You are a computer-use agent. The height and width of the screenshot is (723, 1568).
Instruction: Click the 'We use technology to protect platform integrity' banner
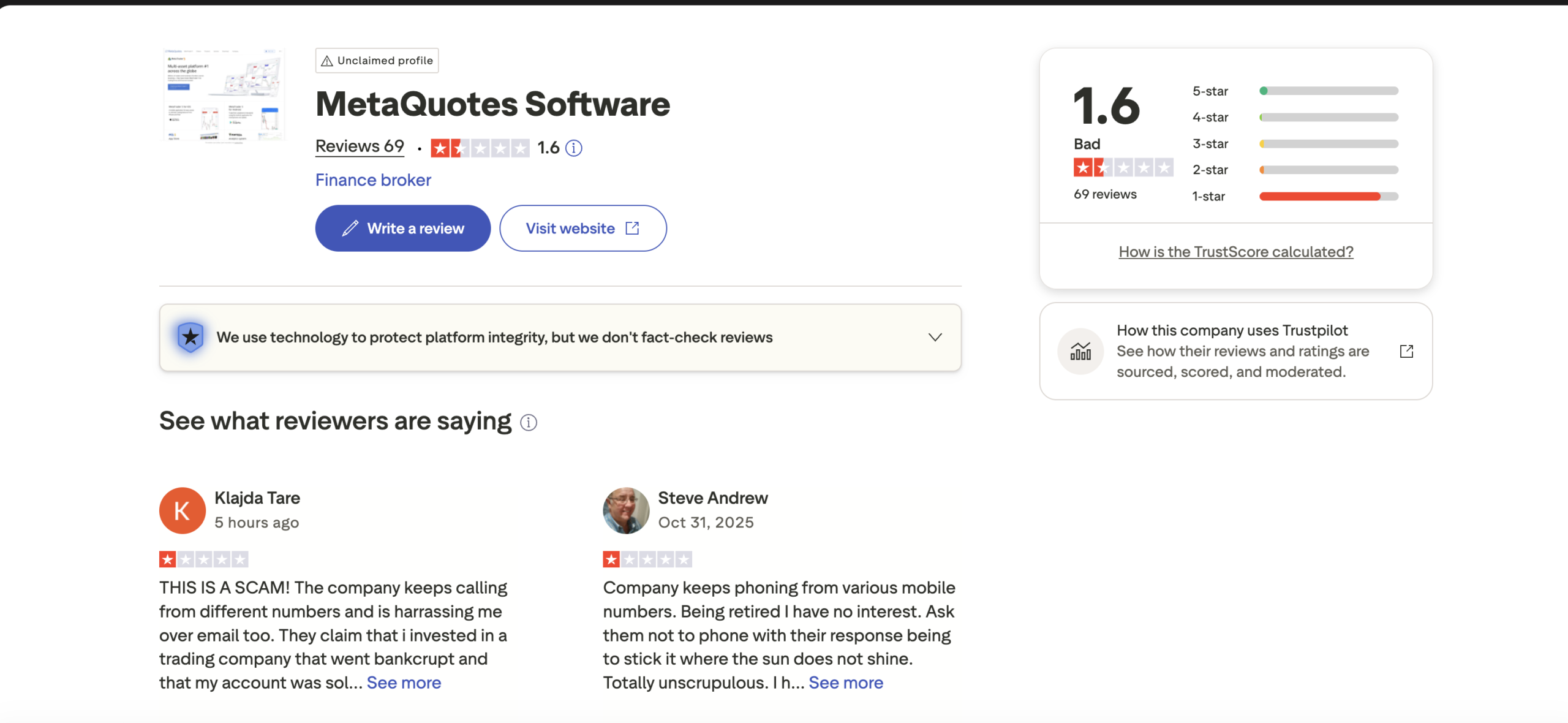pyautogui.click(x=560, y=337)
